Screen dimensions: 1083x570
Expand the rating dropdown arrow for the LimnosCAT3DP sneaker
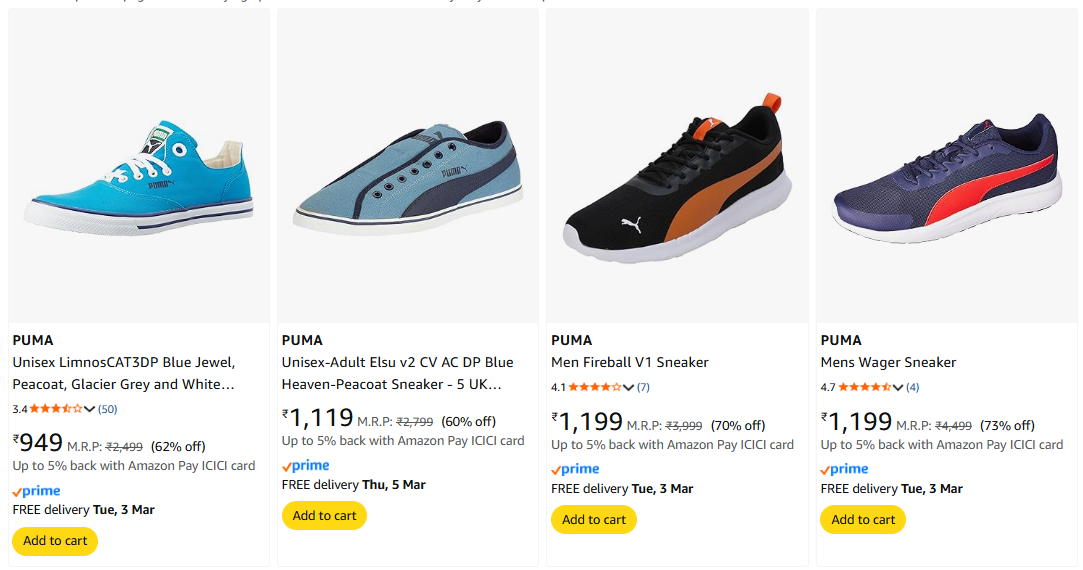point(90,409)
